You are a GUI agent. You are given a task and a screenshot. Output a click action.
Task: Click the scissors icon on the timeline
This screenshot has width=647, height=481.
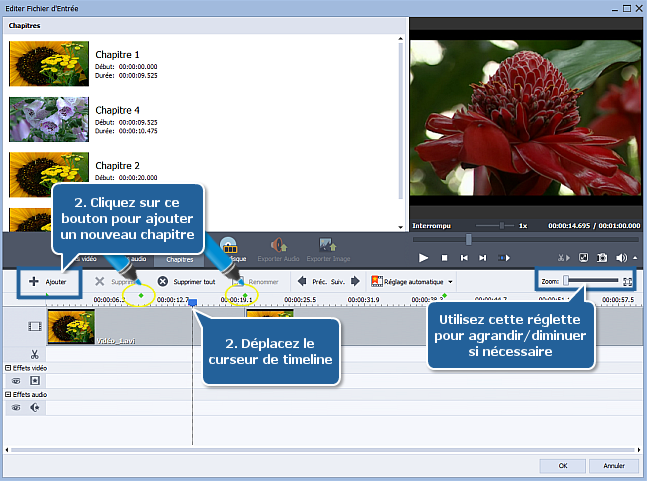[x=34, y=353]
